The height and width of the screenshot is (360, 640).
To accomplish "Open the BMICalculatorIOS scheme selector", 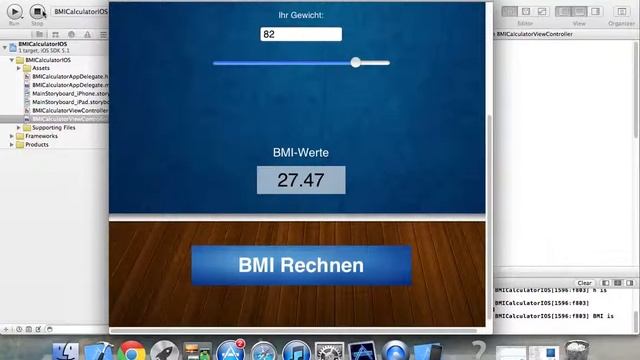I will [x=81, y=11].
